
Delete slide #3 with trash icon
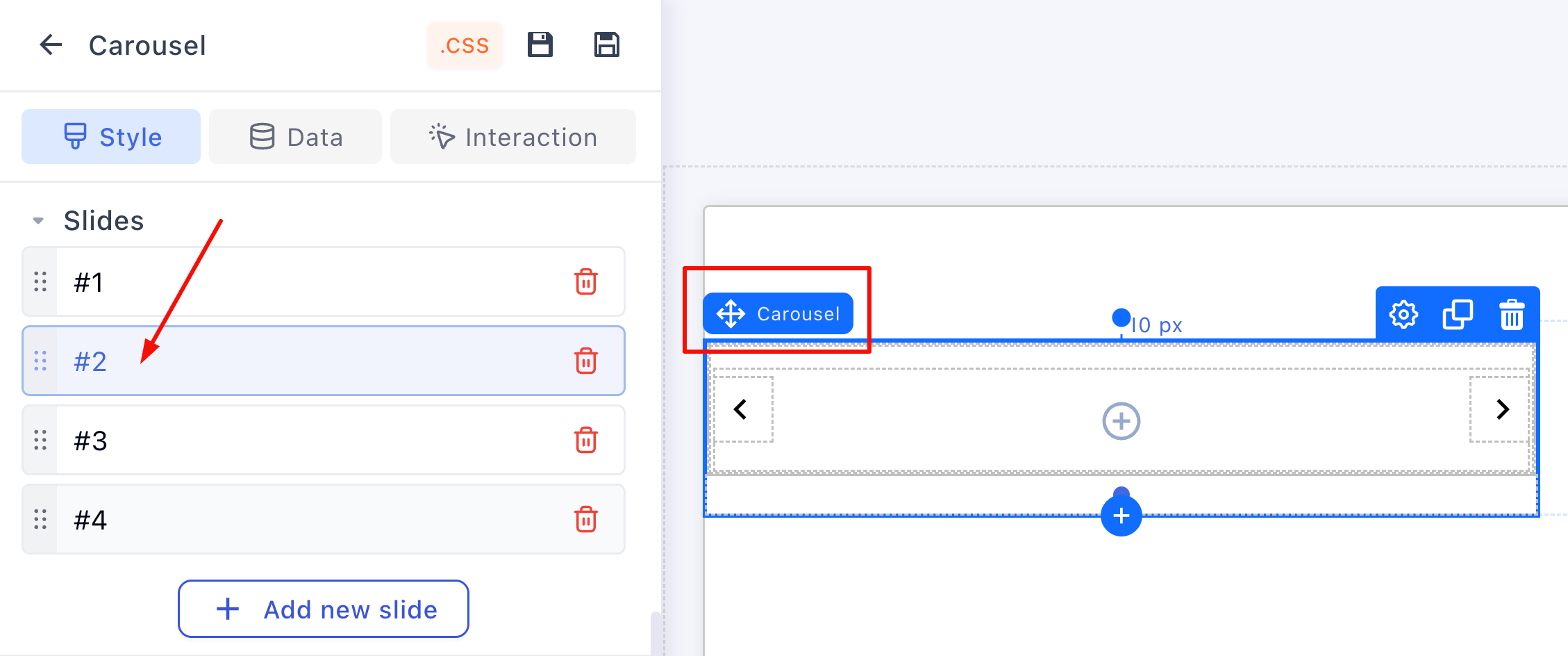(586, 441)
